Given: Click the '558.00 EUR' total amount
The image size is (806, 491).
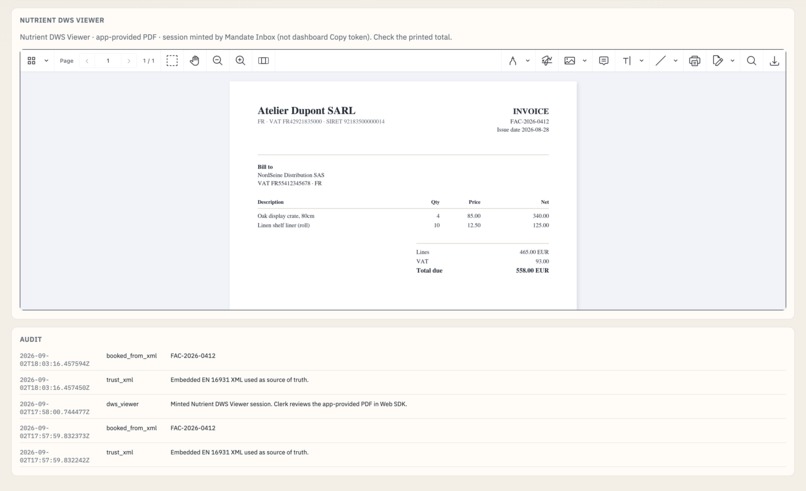Looking at the screenshot, I should [533, 270].
